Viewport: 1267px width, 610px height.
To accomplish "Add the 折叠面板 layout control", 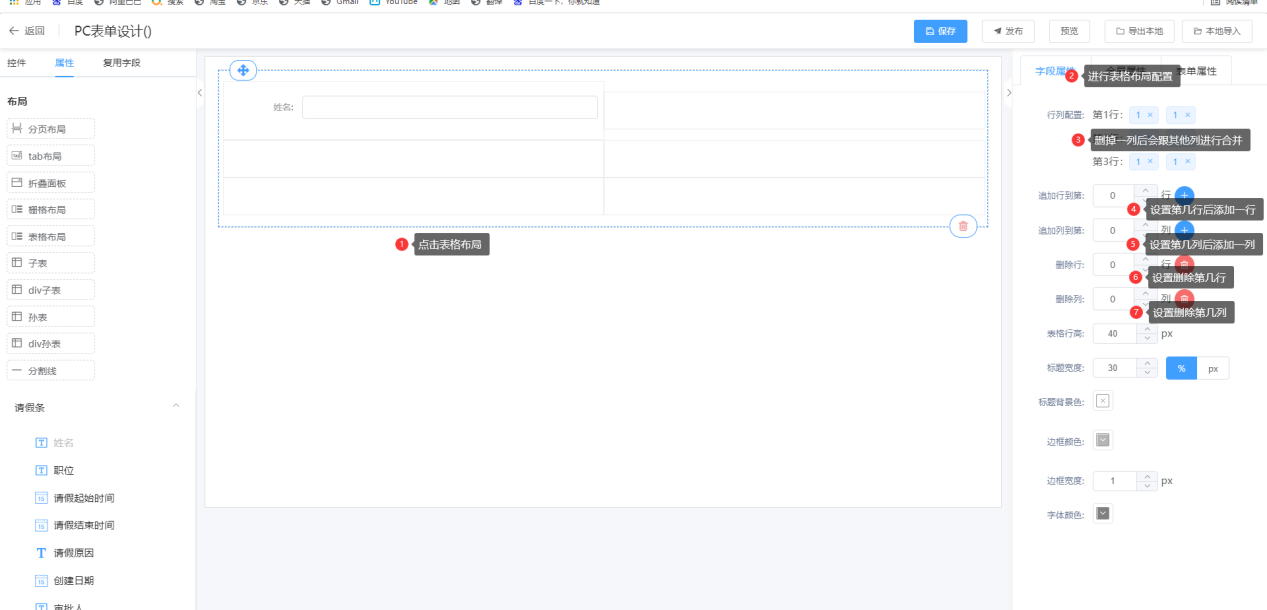I will click(51, 183).
